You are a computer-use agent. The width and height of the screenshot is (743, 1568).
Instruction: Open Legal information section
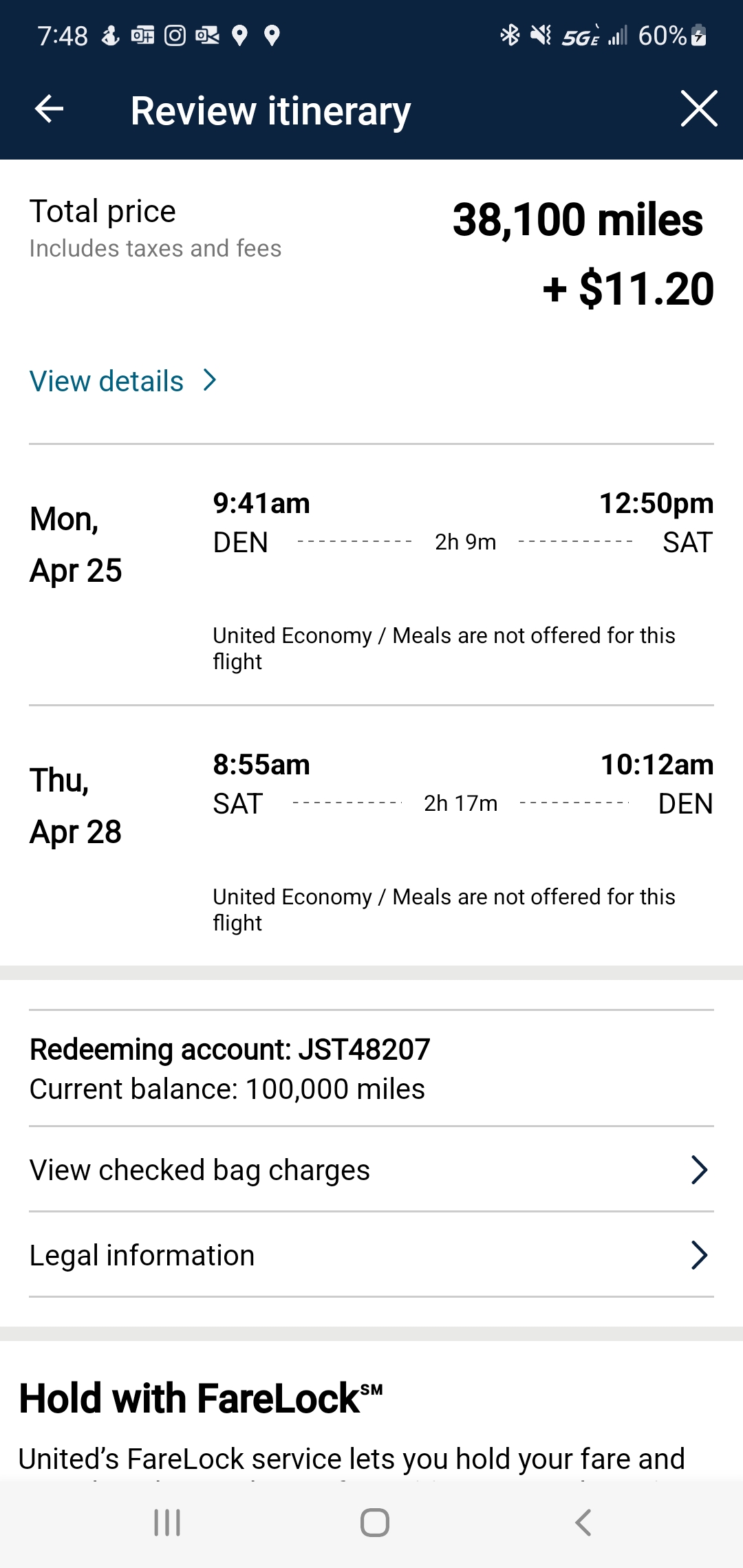(371, 1255)
